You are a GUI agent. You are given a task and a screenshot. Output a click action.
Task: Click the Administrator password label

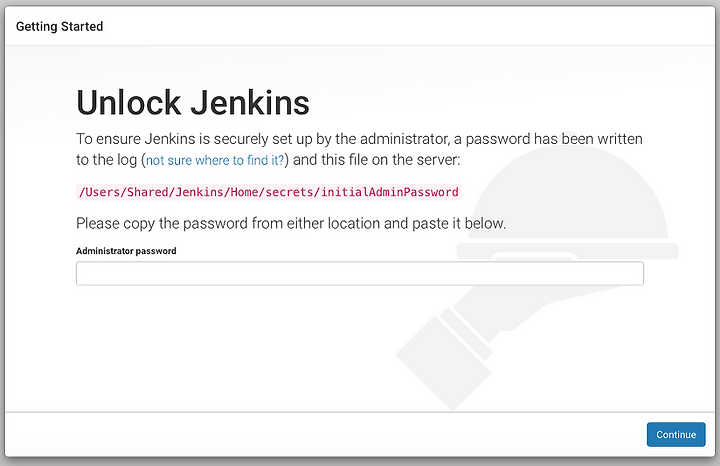click(126, 251)
